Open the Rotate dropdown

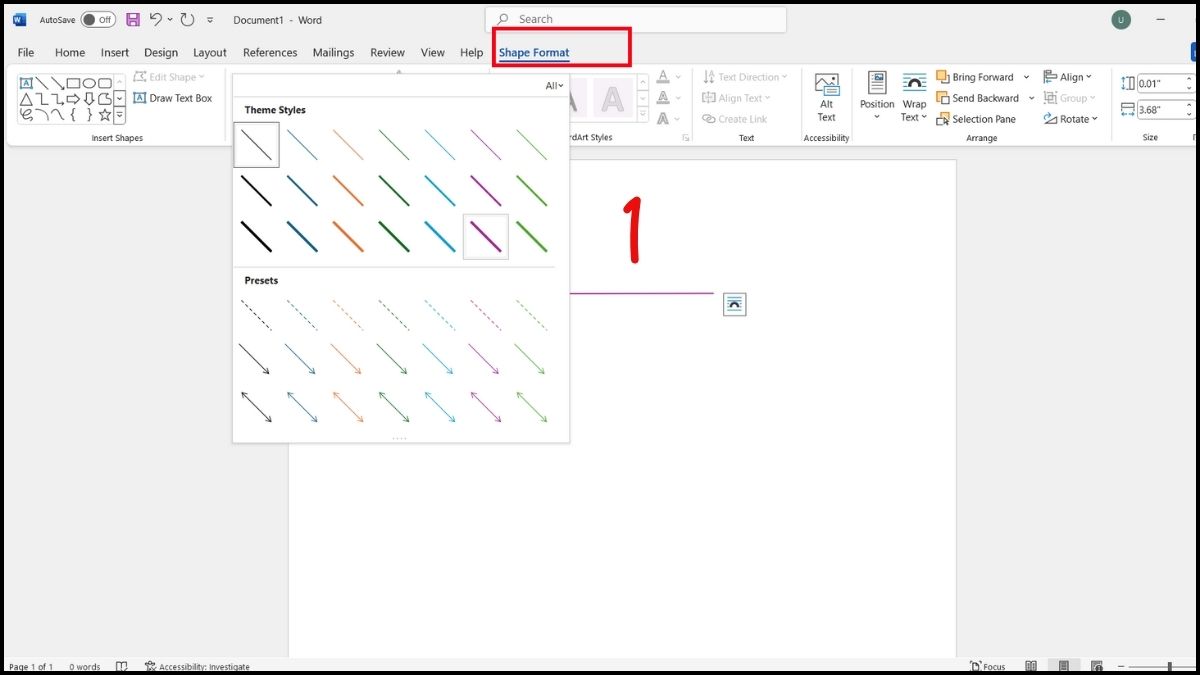[x=1071, y=119]
